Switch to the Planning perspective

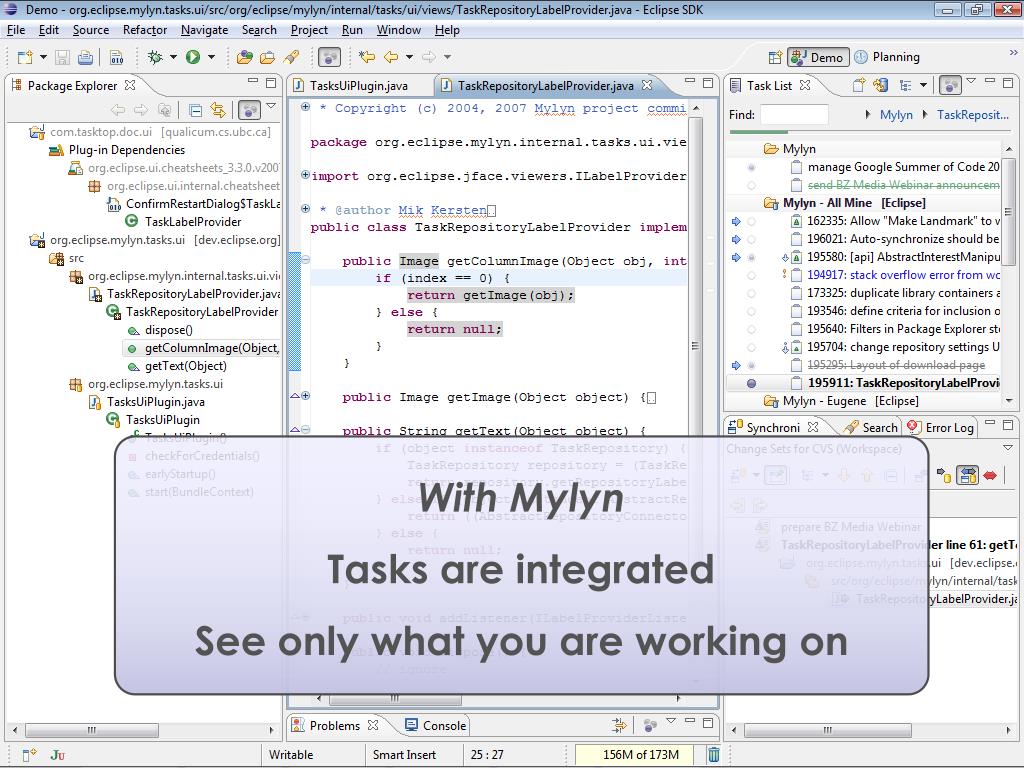point(888,57)
